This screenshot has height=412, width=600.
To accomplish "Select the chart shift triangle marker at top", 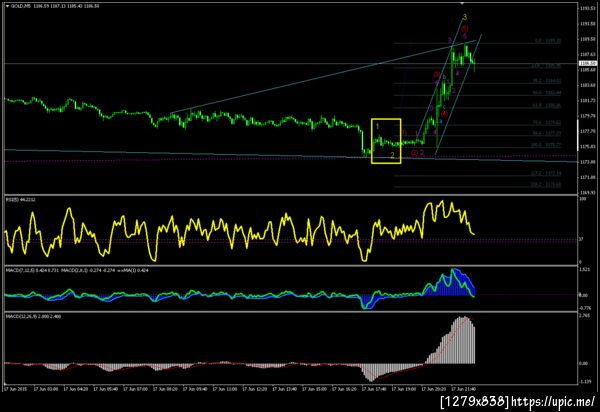I will 462,3.
